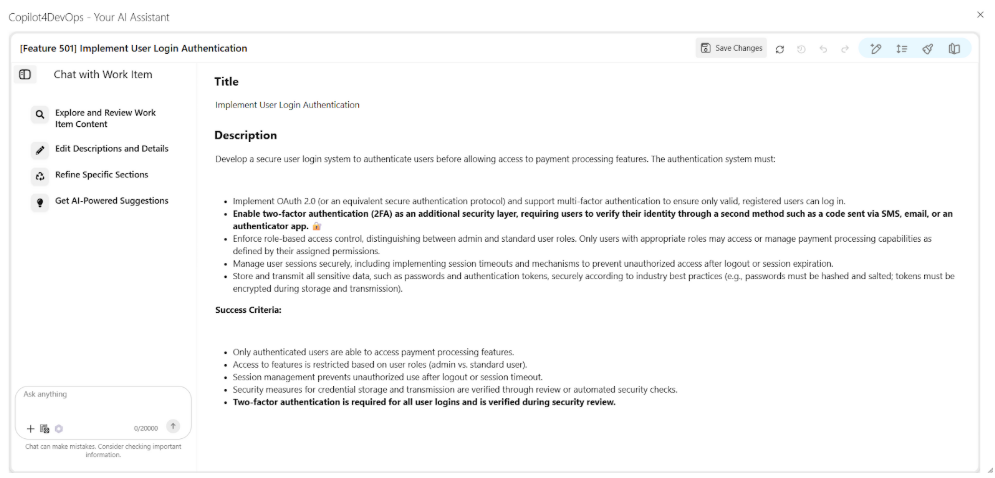
Task: Click the purple hexagon icon in chat box
Action: click(59, 428)
